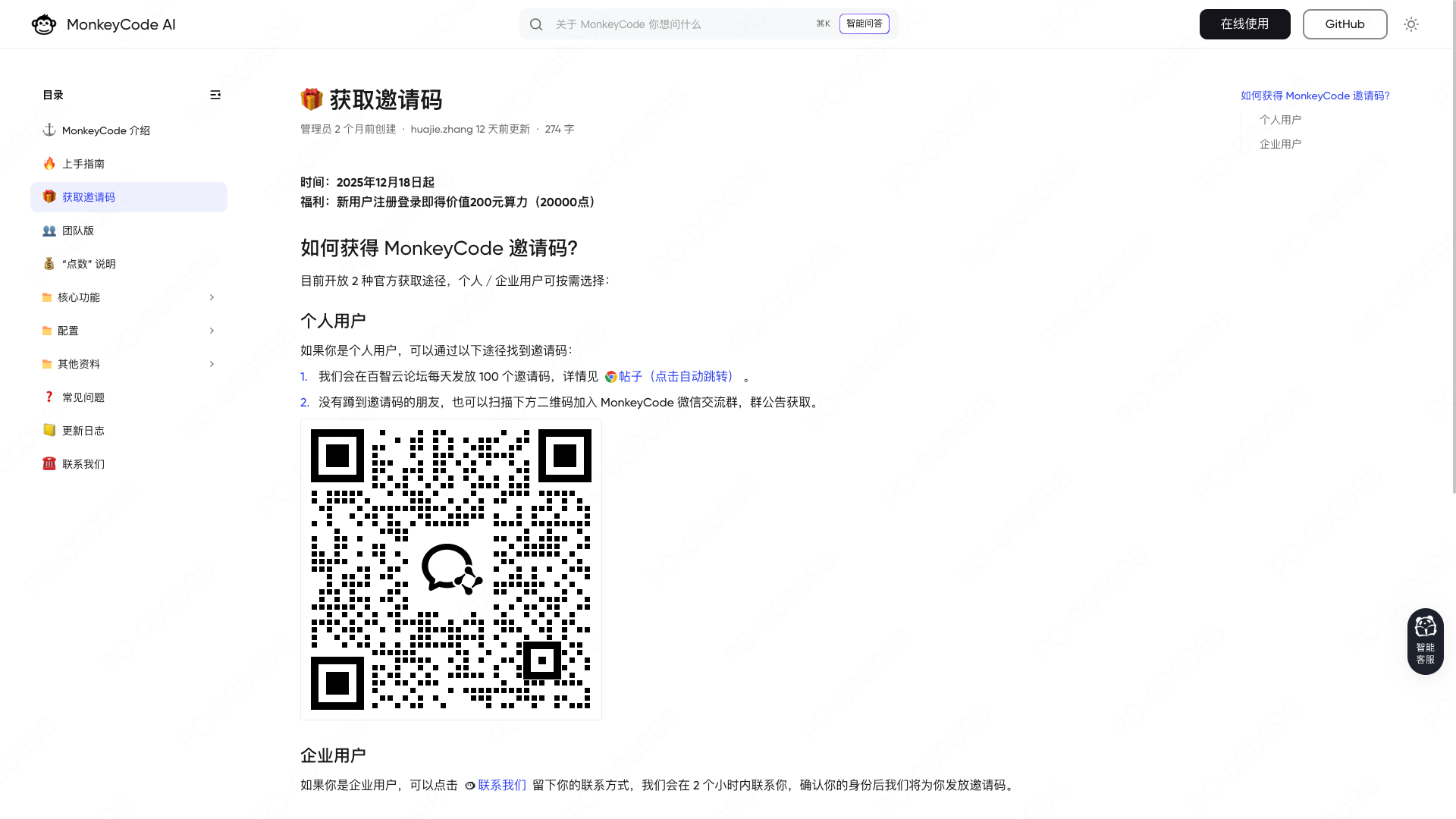The height and width of the screenshot is (819, 1456).
Task: Click the 获取邀请码 page title
Action: coord(386,99)
